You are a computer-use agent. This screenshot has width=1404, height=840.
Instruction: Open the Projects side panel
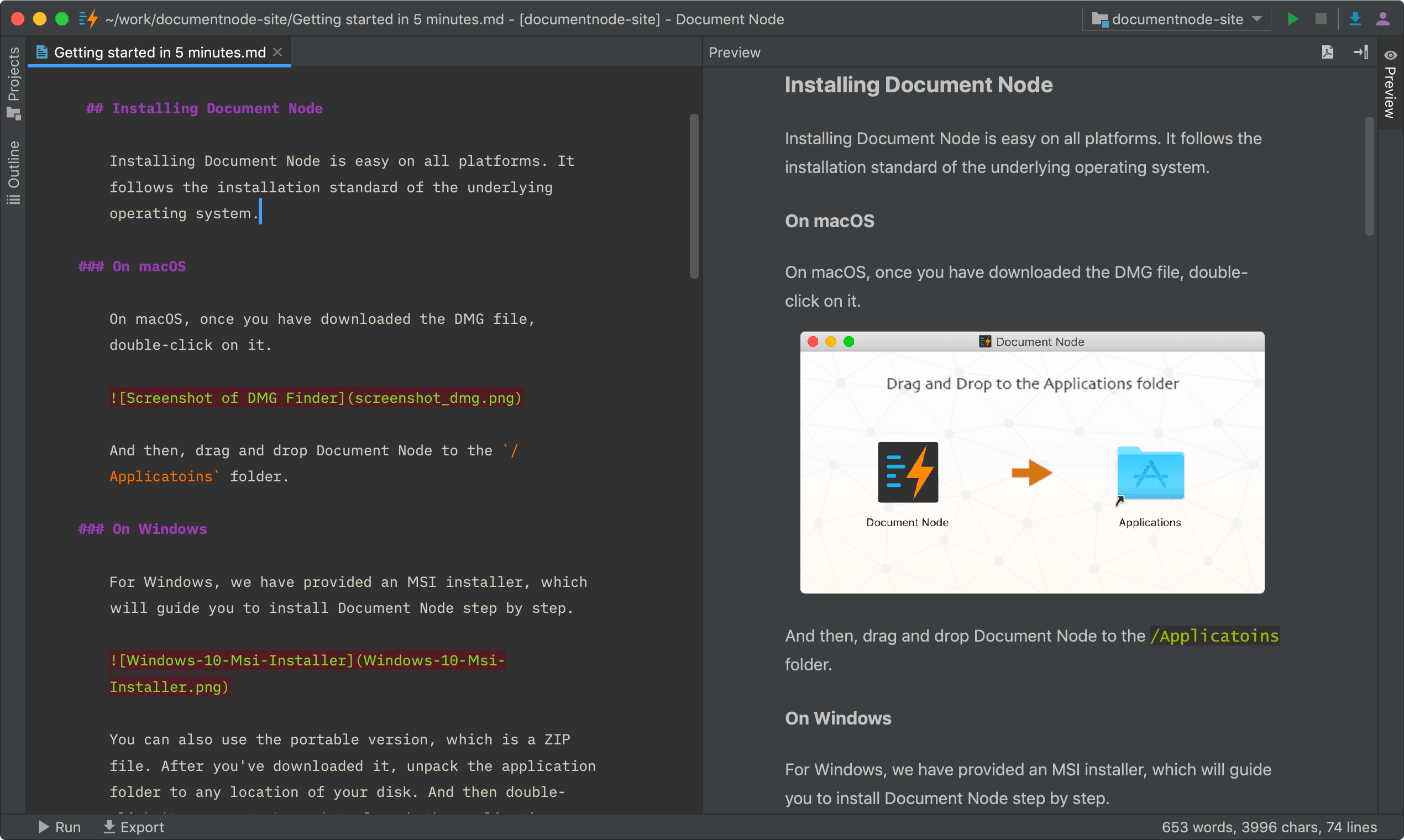[14, 83]
